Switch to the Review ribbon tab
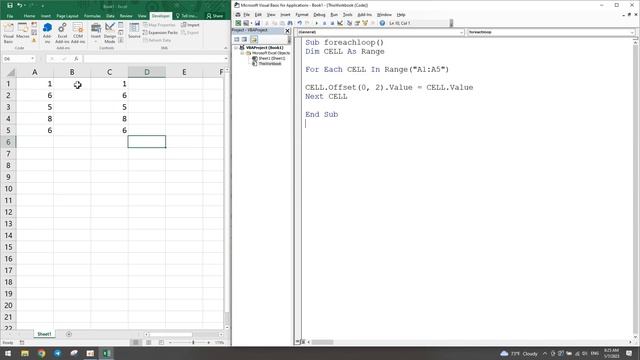640x360 pixels. [x=126, y=16]
